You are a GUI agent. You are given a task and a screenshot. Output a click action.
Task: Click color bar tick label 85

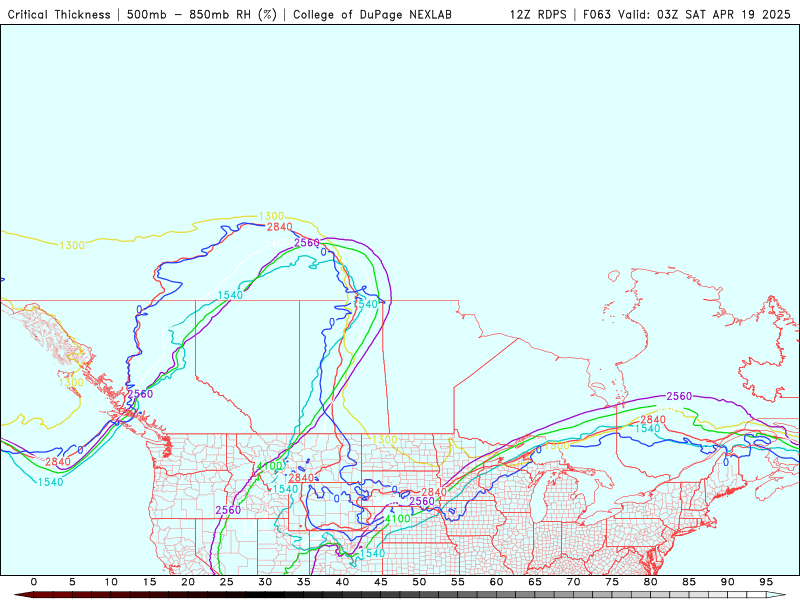click(689, 582)
